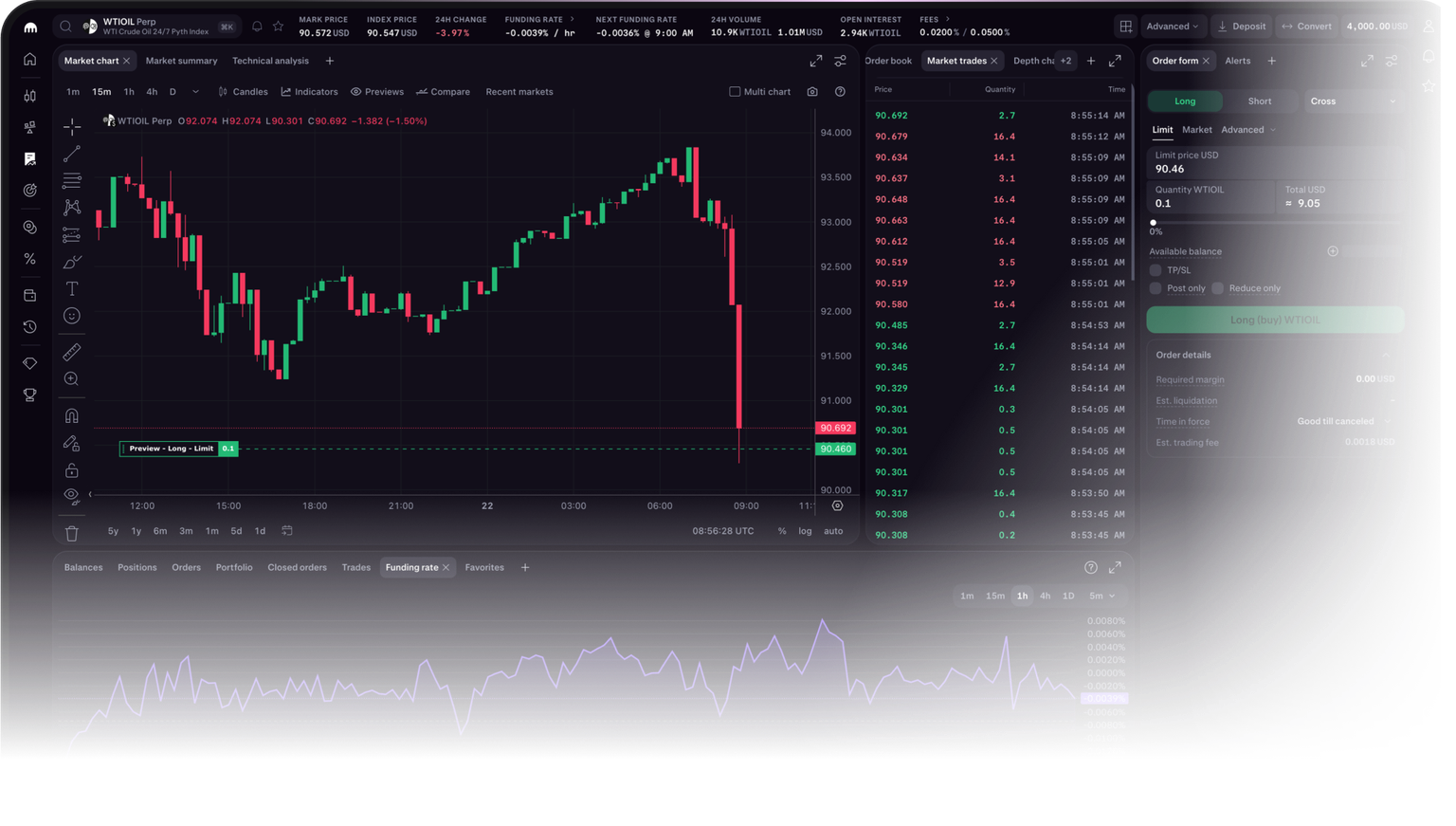Tick the TP/SL checkbox
The height and width of the screenshot is (826, 1456).
click(x=1156, y=270)
